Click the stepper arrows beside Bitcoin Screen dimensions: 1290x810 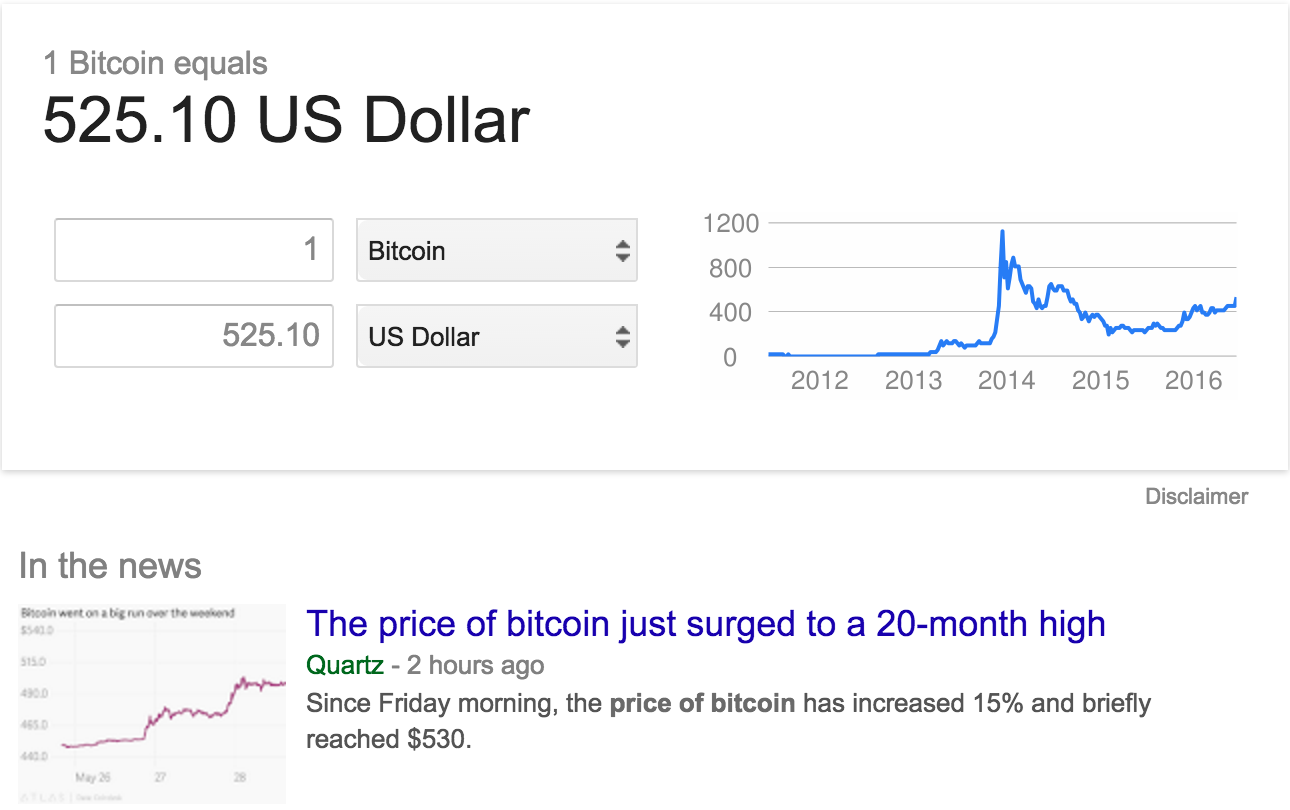pyautogui.click(x=622, y=250)
